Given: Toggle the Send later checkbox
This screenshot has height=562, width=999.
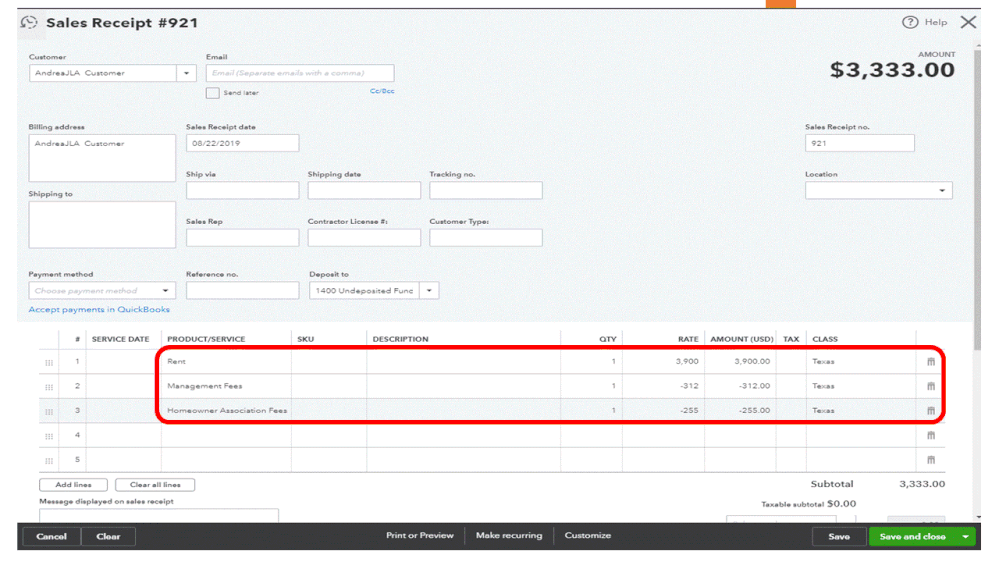Looking at the screenshot, I should 213,93.
